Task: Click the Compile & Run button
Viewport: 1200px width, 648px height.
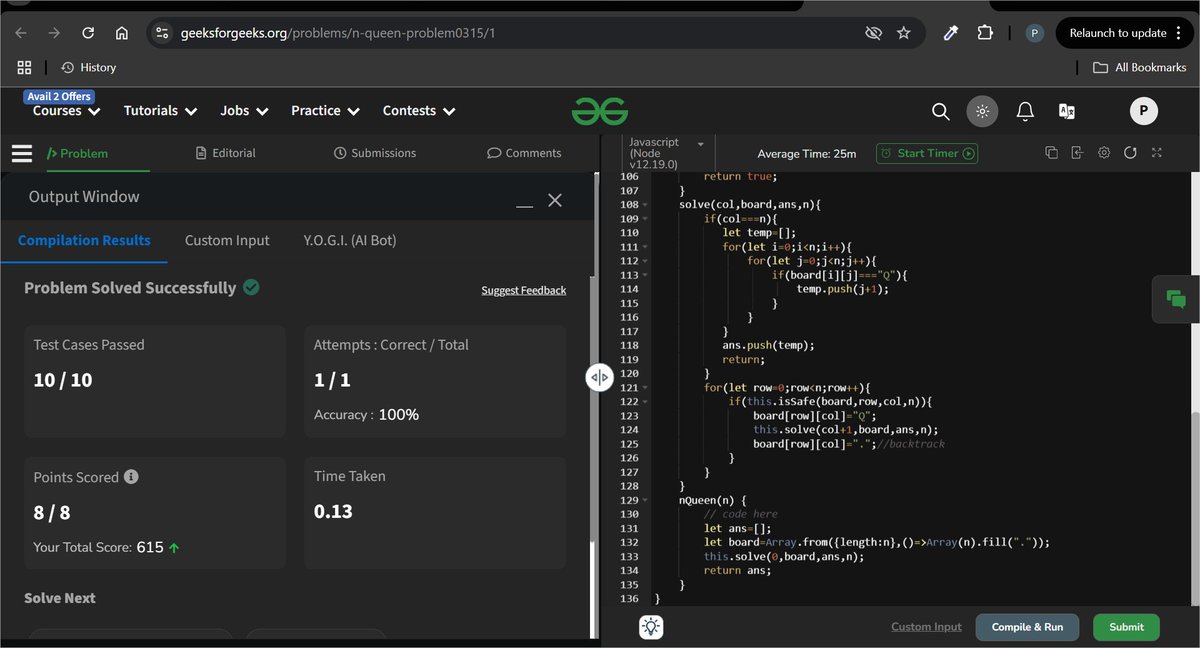Action: point(1027,627)
